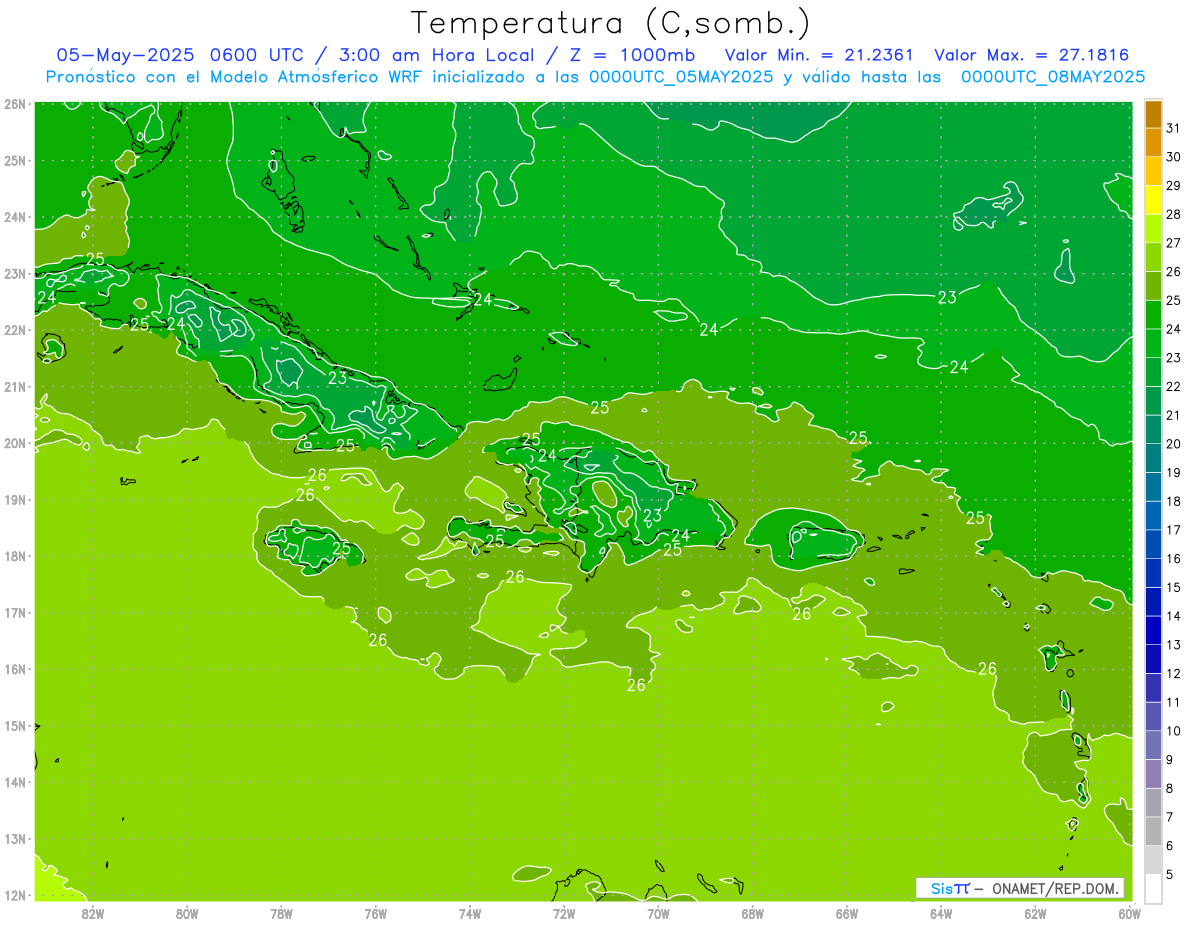Click the 12N latitude axis label

(15, 895)
